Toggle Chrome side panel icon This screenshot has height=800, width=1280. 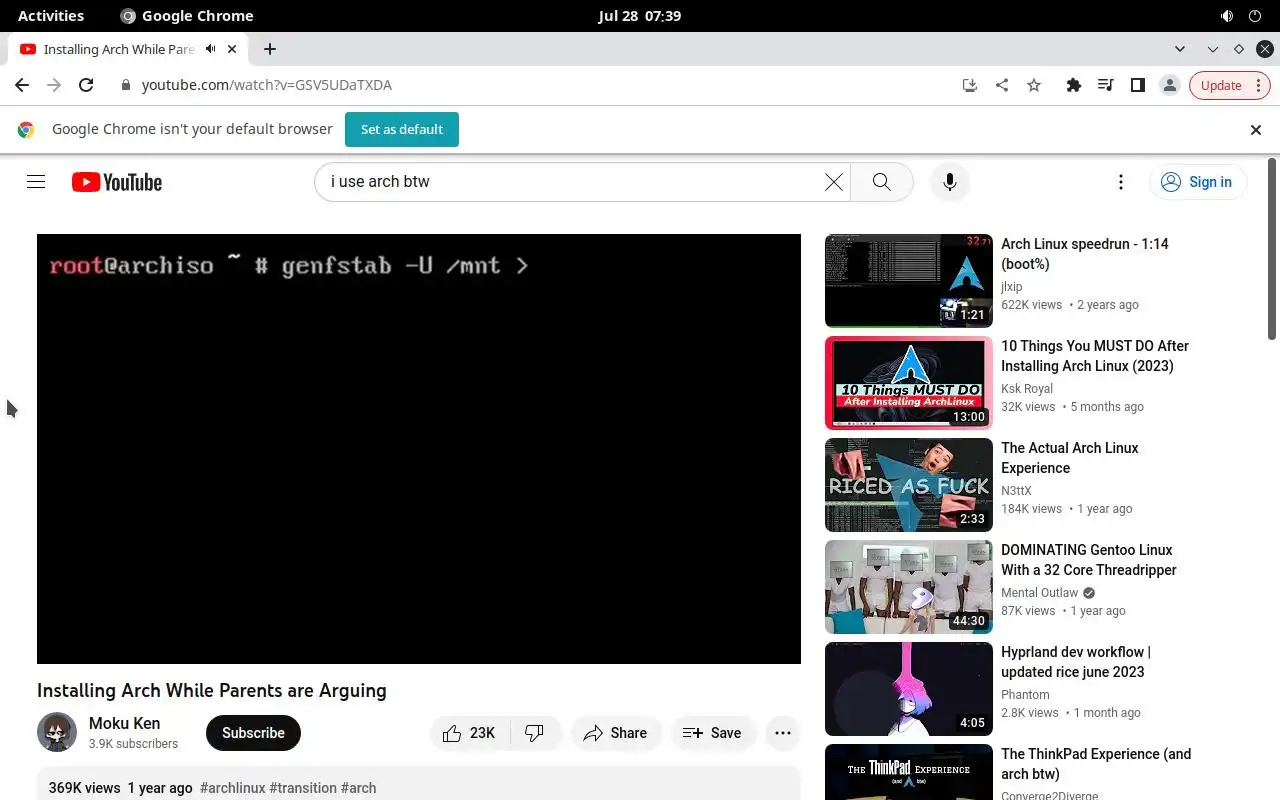1137,85
